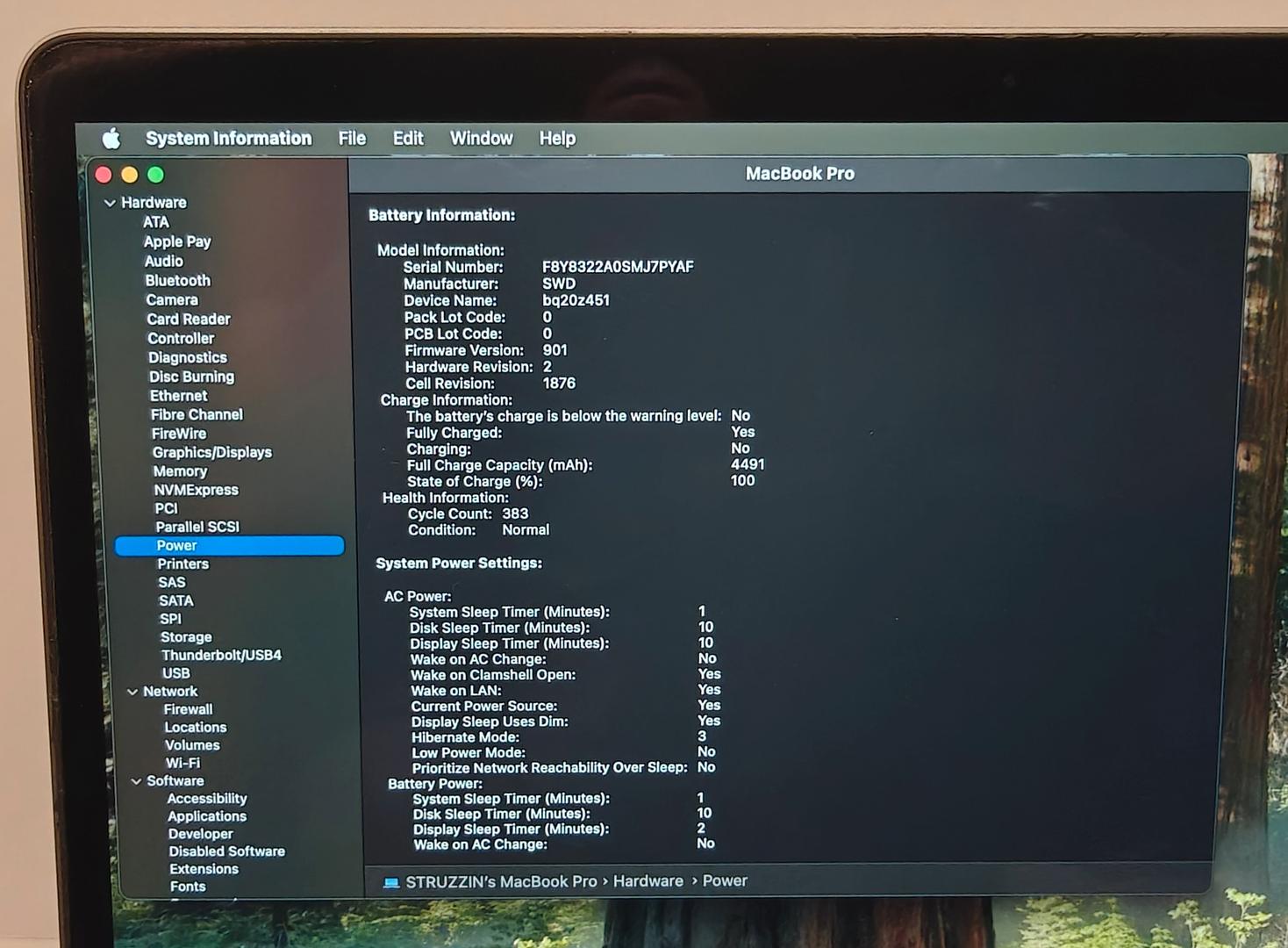
Task: Open the File menu
Action: pyautogui.click(x=352, y=138)
